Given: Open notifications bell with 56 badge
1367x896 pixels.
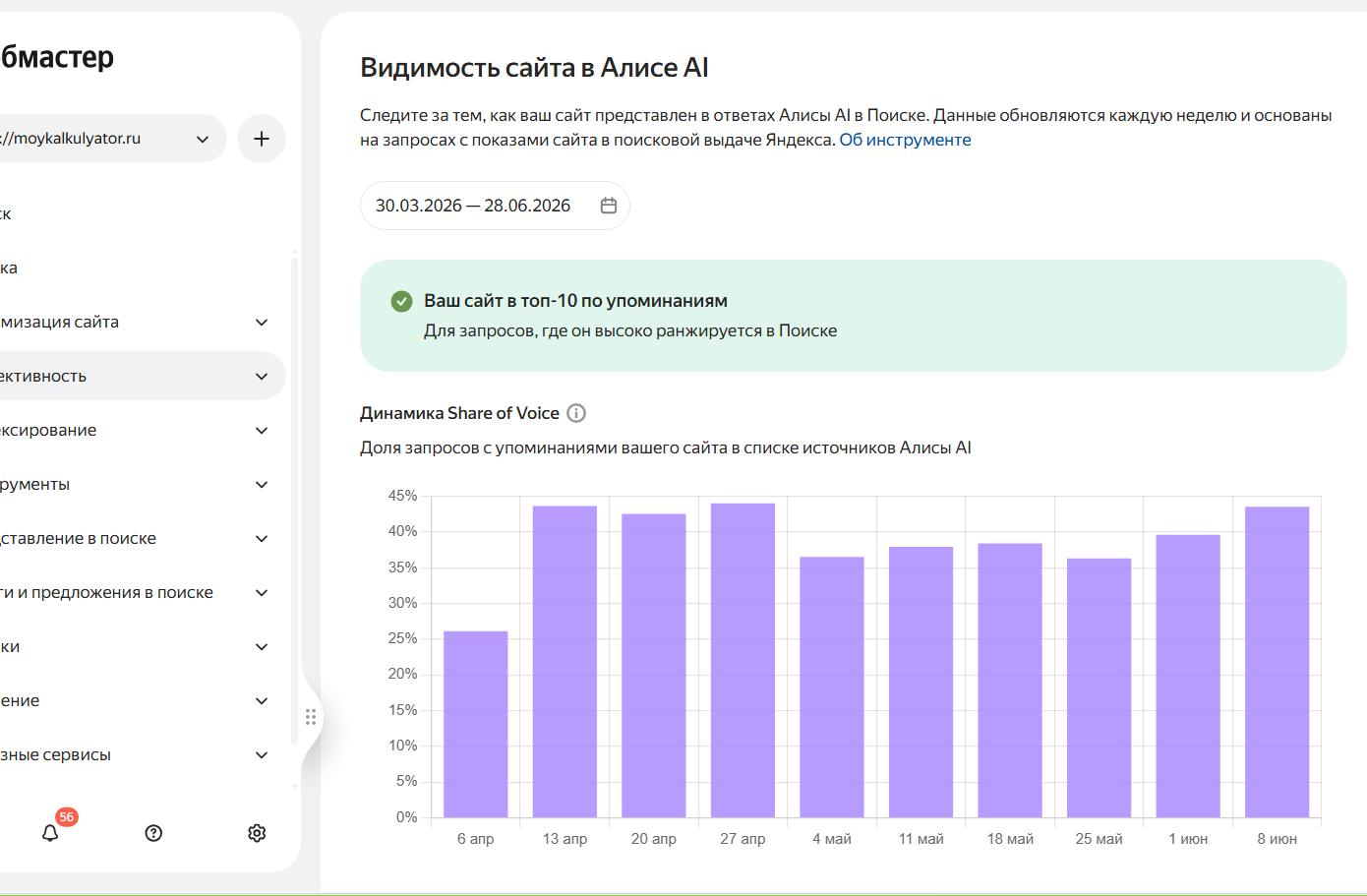Looking at the screenshot, I should point(51,832).
